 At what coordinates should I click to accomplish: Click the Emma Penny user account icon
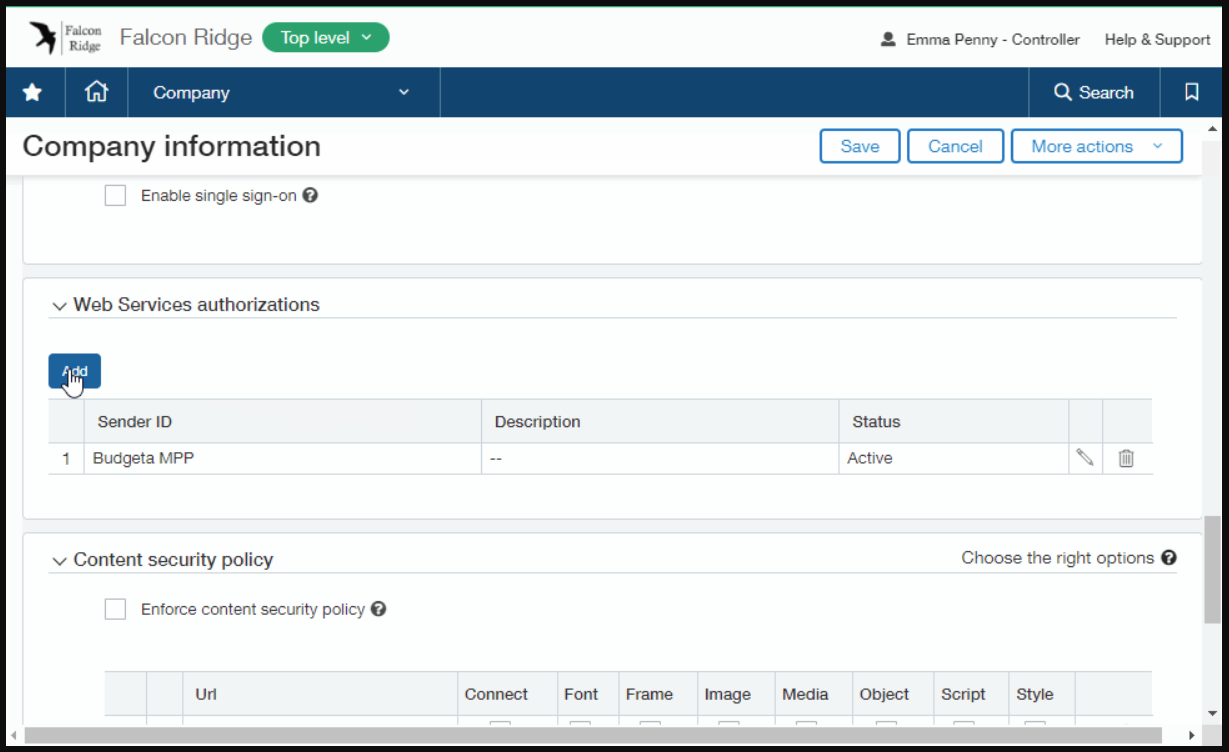[888, 39]
